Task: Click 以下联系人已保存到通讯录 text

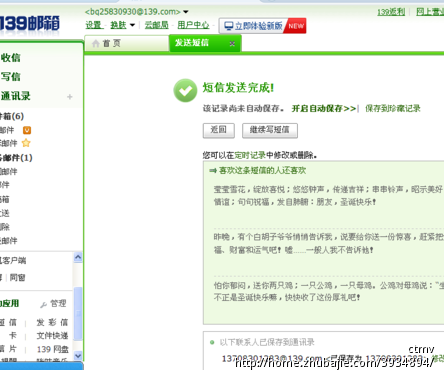Action: 267,342
